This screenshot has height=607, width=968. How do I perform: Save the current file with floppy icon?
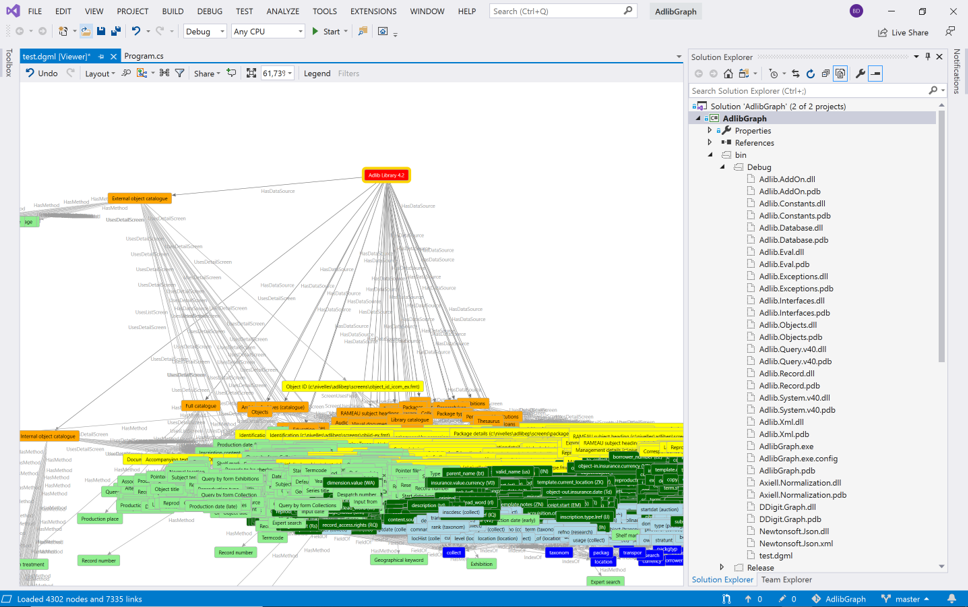point(101,31)
